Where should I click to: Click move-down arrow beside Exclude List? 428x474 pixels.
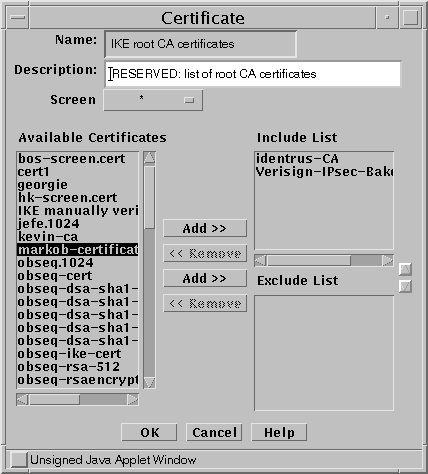point(405,286)
